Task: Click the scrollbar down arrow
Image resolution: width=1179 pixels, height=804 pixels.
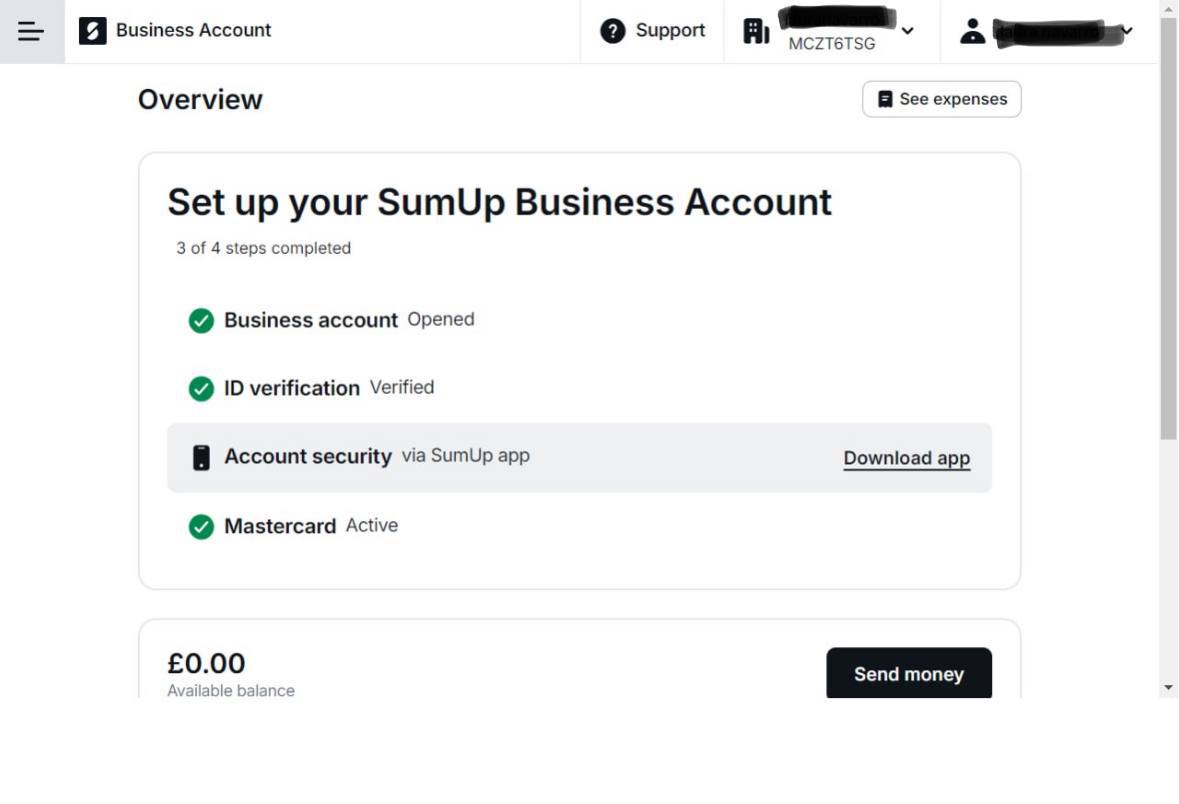Action: [1168, 688]
